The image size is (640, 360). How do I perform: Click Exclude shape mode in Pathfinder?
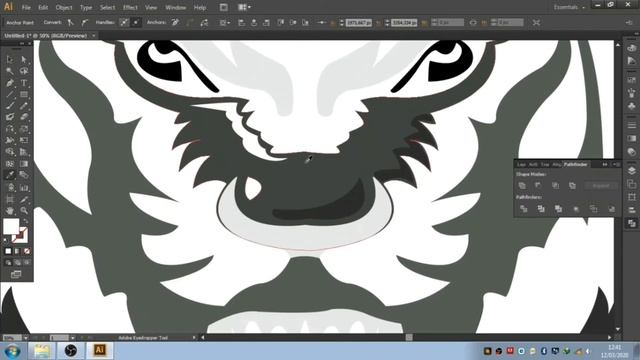pyautogui.click(x=572, y=186)
